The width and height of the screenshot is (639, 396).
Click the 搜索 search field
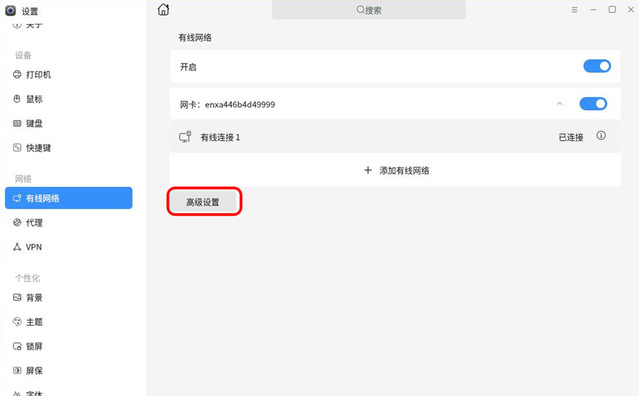point(369,10)
